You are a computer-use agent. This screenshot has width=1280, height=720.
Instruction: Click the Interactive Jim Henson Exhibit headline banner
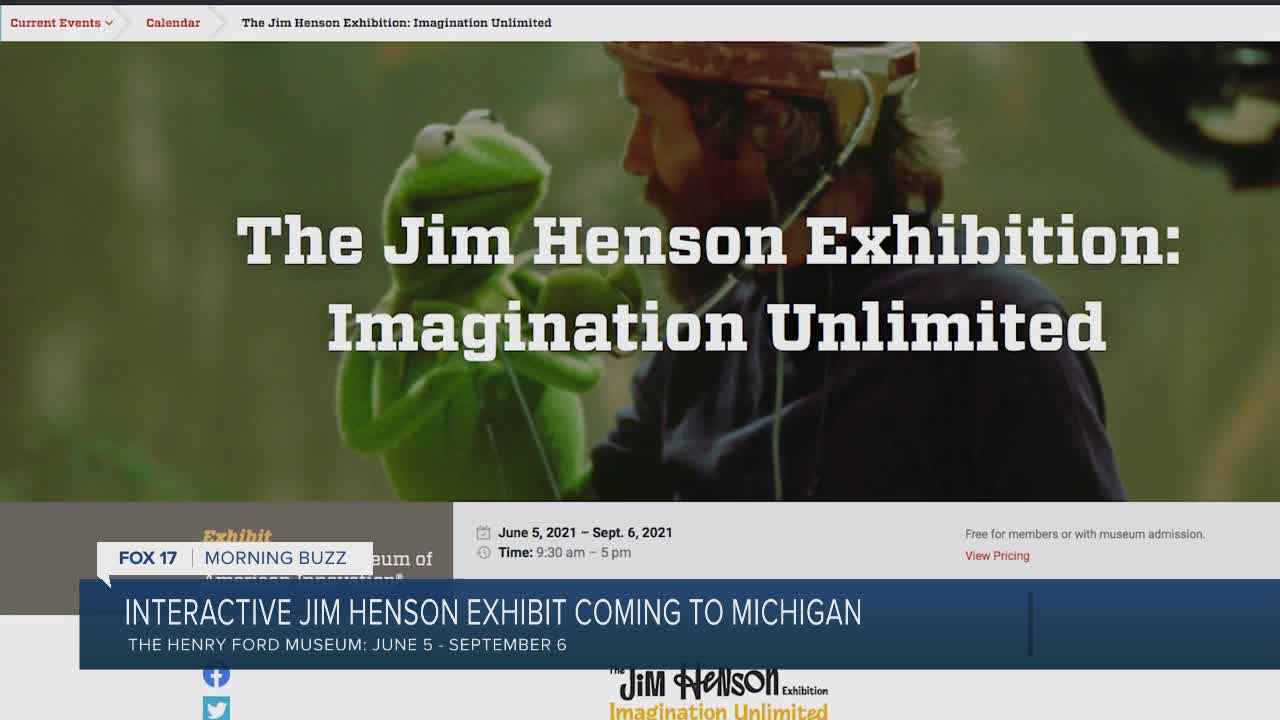[x=493, y=612]
